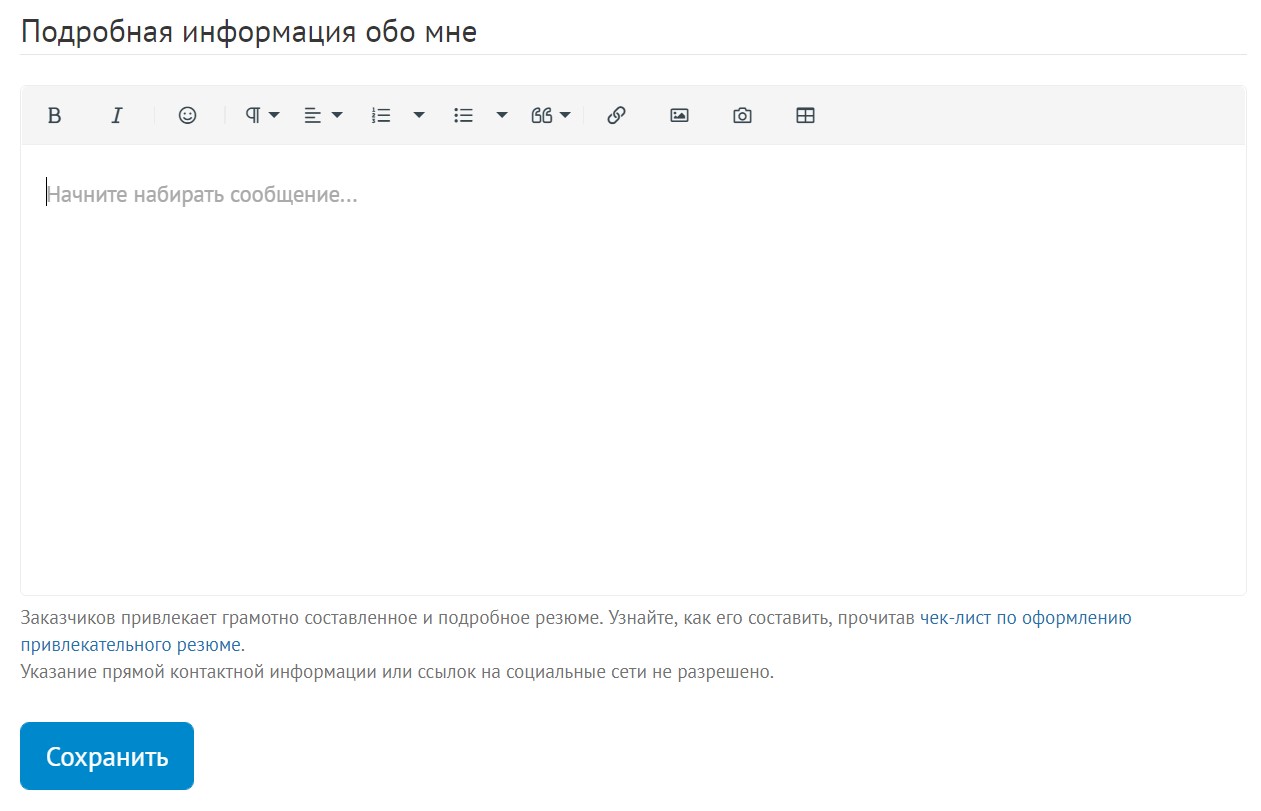Expand the bullet list style arrow
The image size is (1261, 811).
502,115
